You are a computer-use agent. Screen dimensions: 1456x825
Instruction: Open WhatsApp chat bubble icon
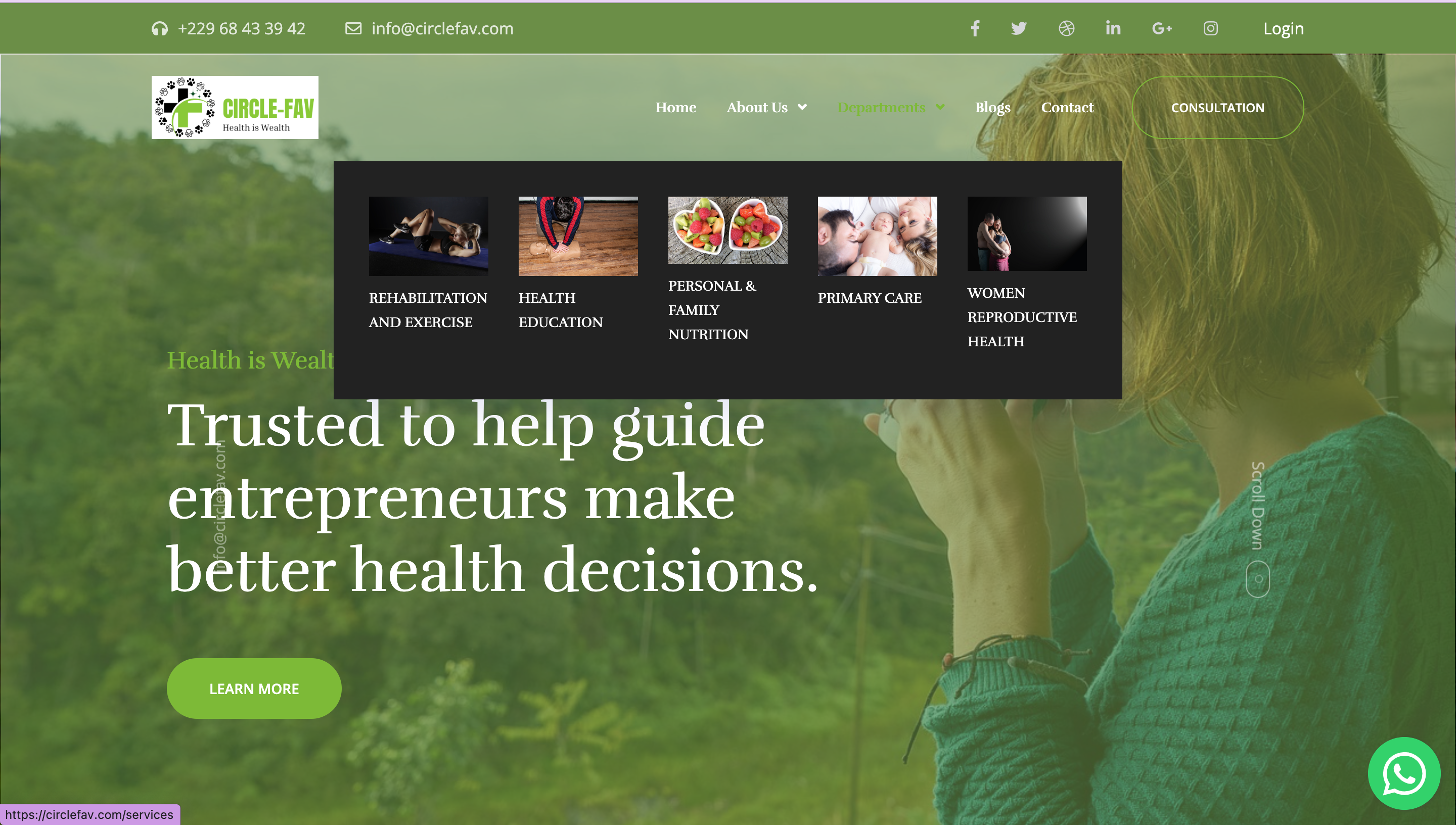tap(1404, 773)
